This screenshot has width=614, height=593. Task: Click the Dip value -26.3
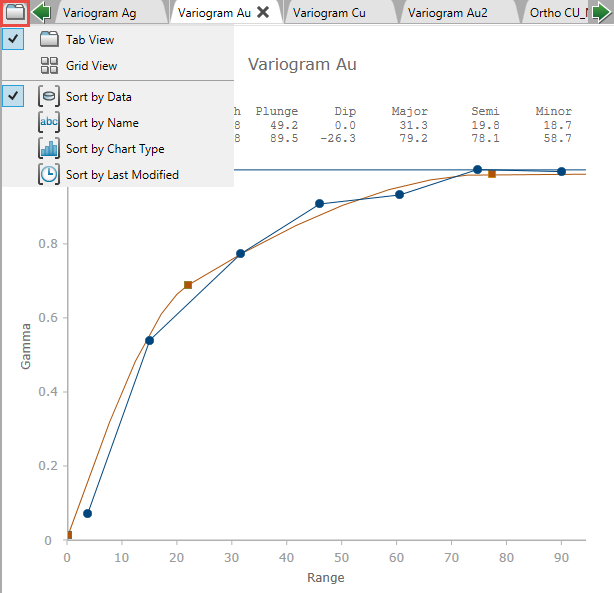click(338, 138)
